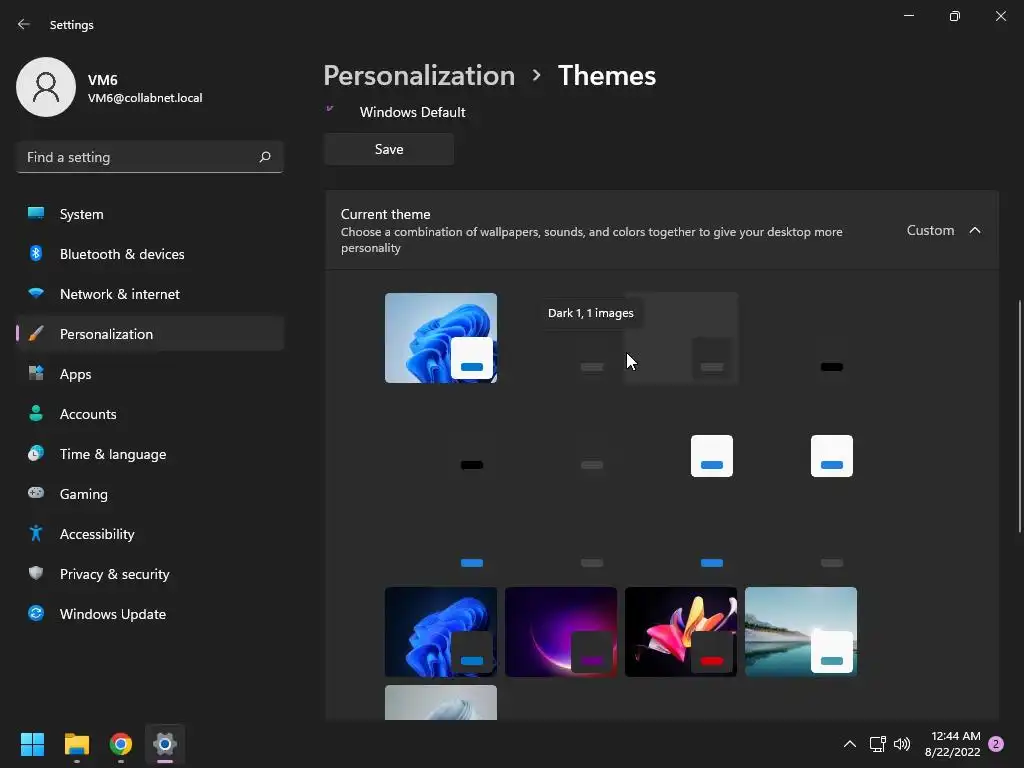The height and width of the screenshot is (768, 1024).
Task: Click the VM6 user avatar
Action: click(46, 87)
